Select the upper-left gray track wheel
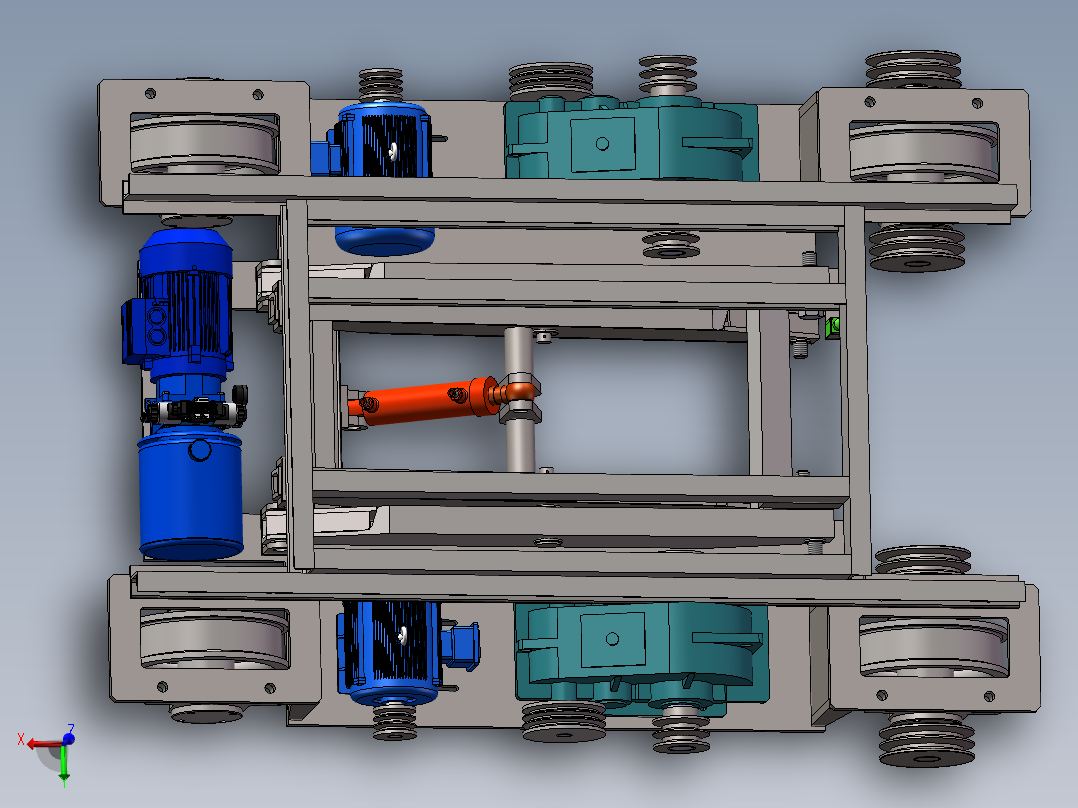 (204, 145)
